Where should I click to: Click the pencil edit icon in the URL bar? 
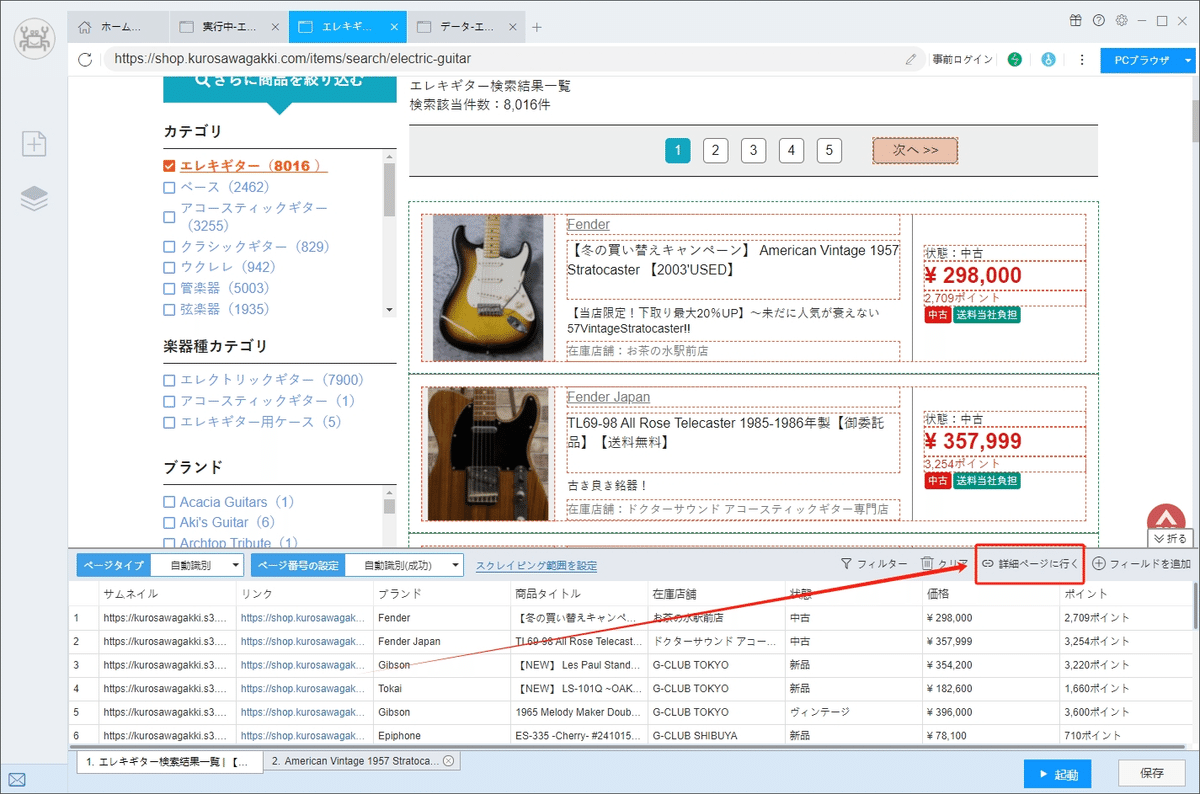(x=911, y=59)
